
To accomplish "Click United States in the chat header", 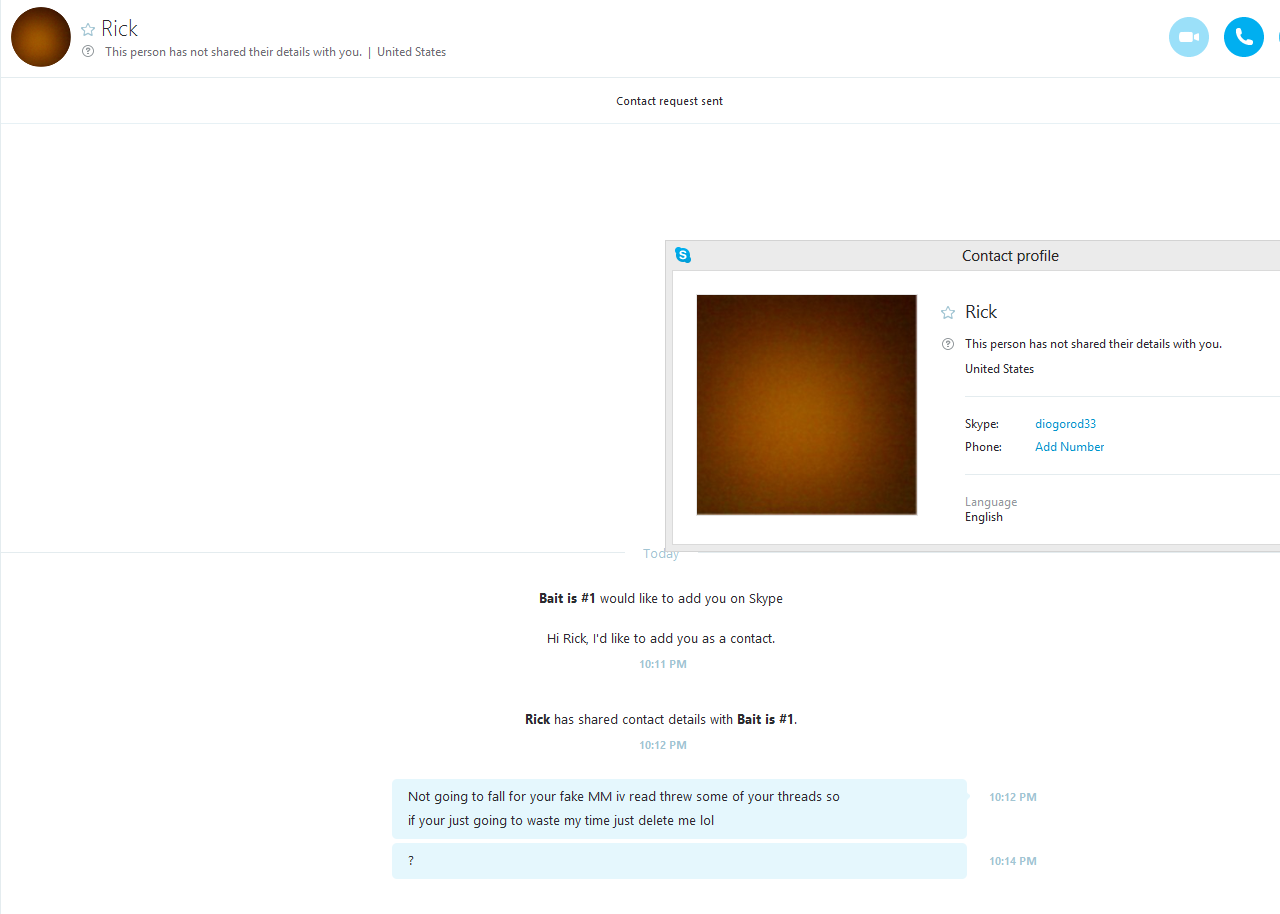I will [x=411, y=52].
